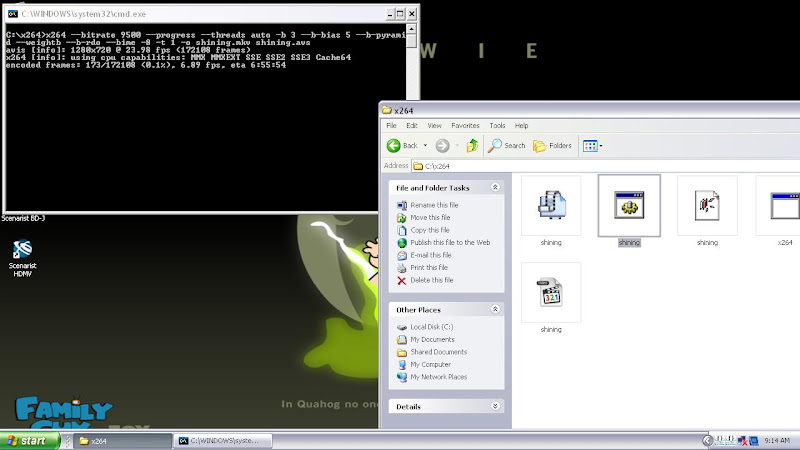Open the Tools menu

(497, 126)
